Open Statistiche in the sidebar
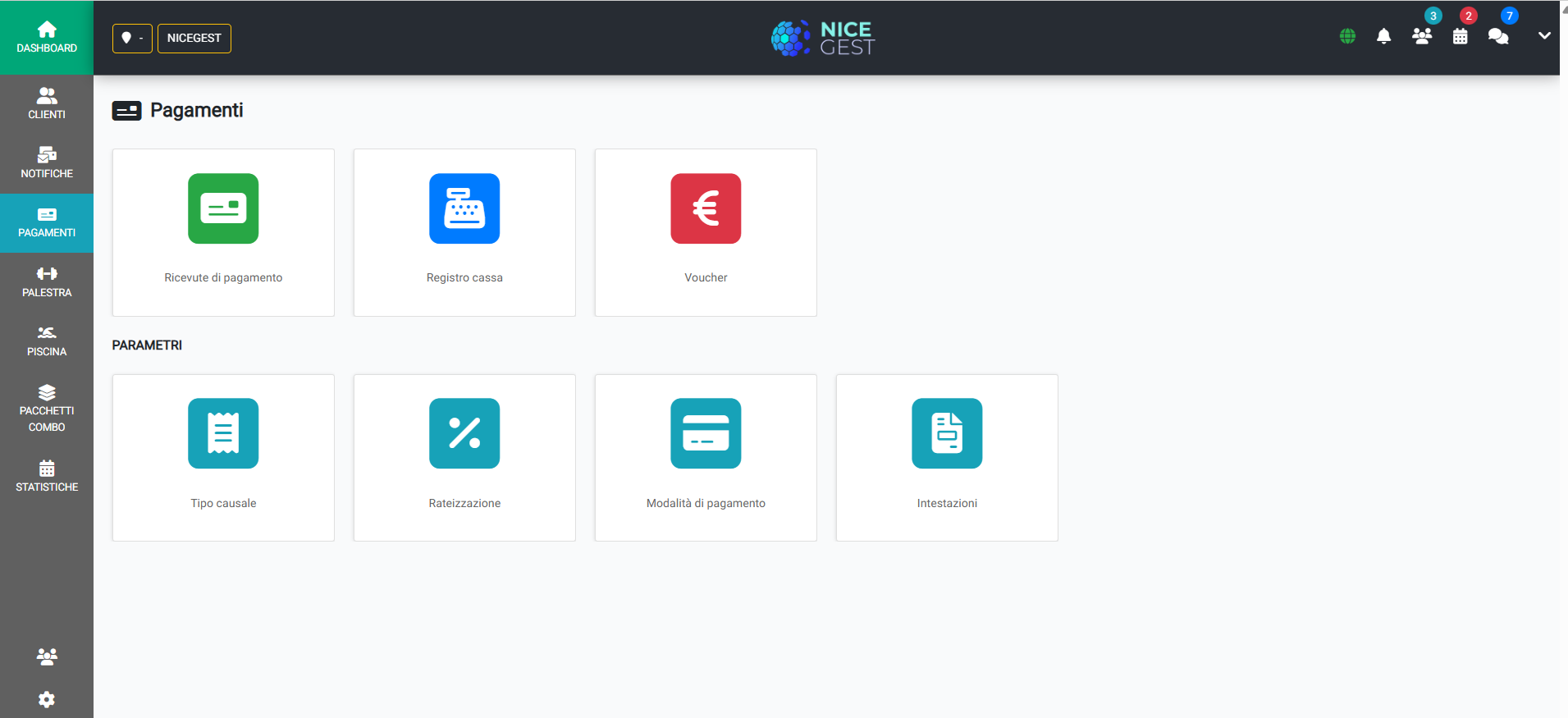Image resolution: width=1568 pixels, height=718 pixels. click(x=47, y=476)
